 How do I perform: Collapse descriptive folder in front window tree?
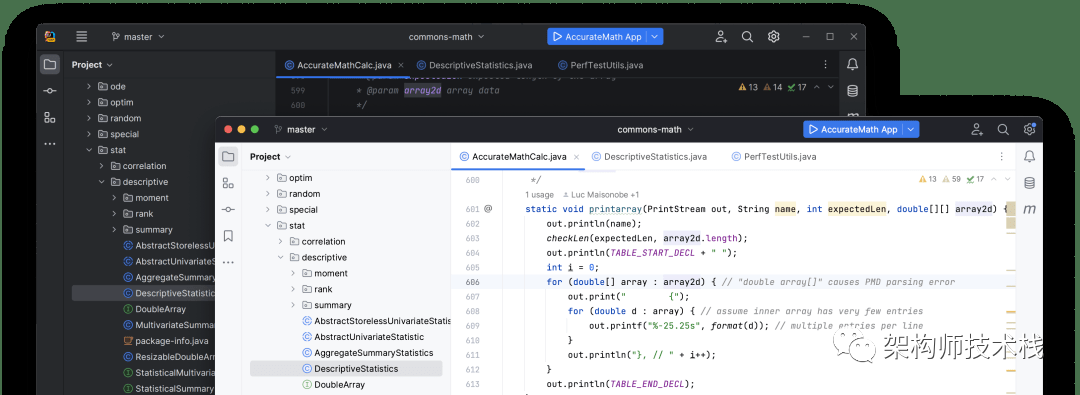[281, 257]
